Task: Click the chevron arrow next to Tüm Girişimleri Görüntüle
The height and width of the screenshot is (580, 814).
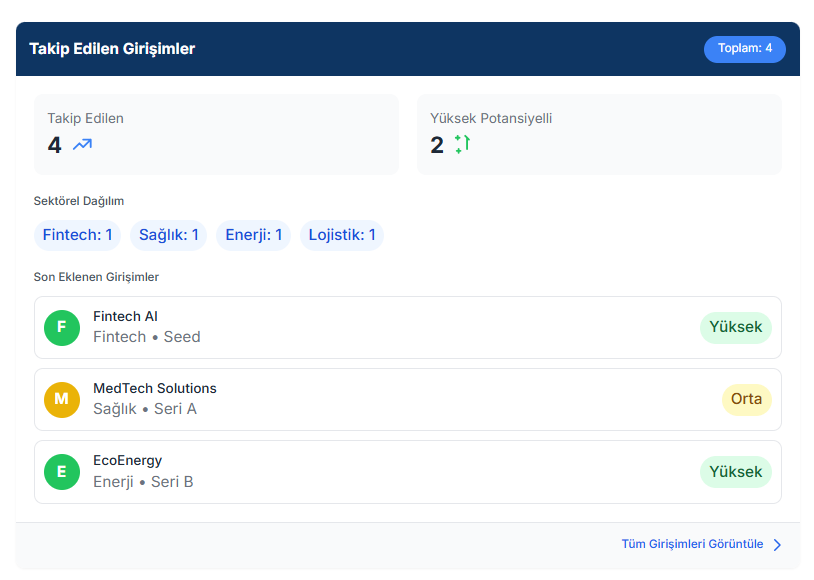Action: point(777,545)
